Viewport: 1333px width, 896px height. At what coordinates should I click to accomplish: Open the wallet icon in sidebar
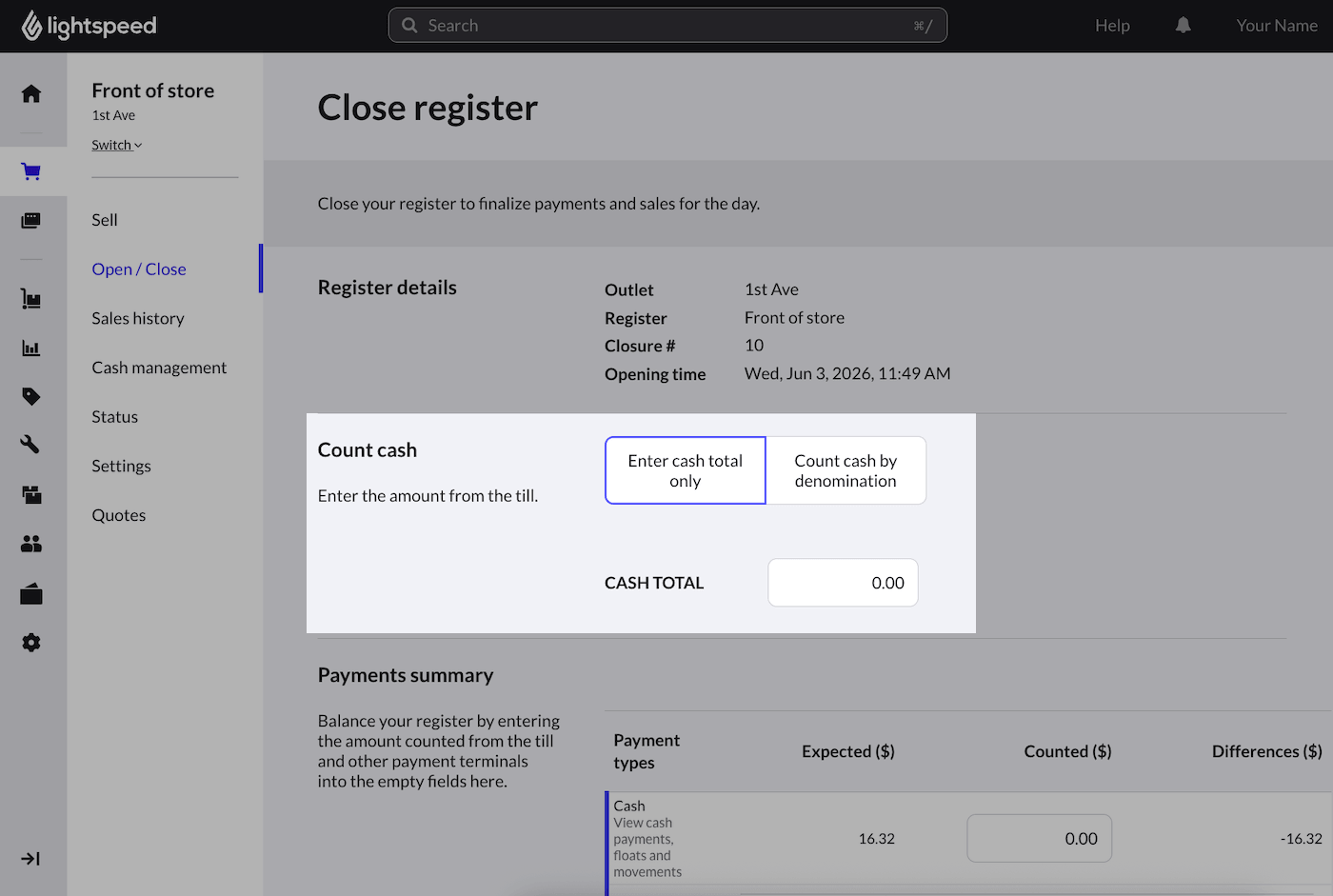(31, 594)
